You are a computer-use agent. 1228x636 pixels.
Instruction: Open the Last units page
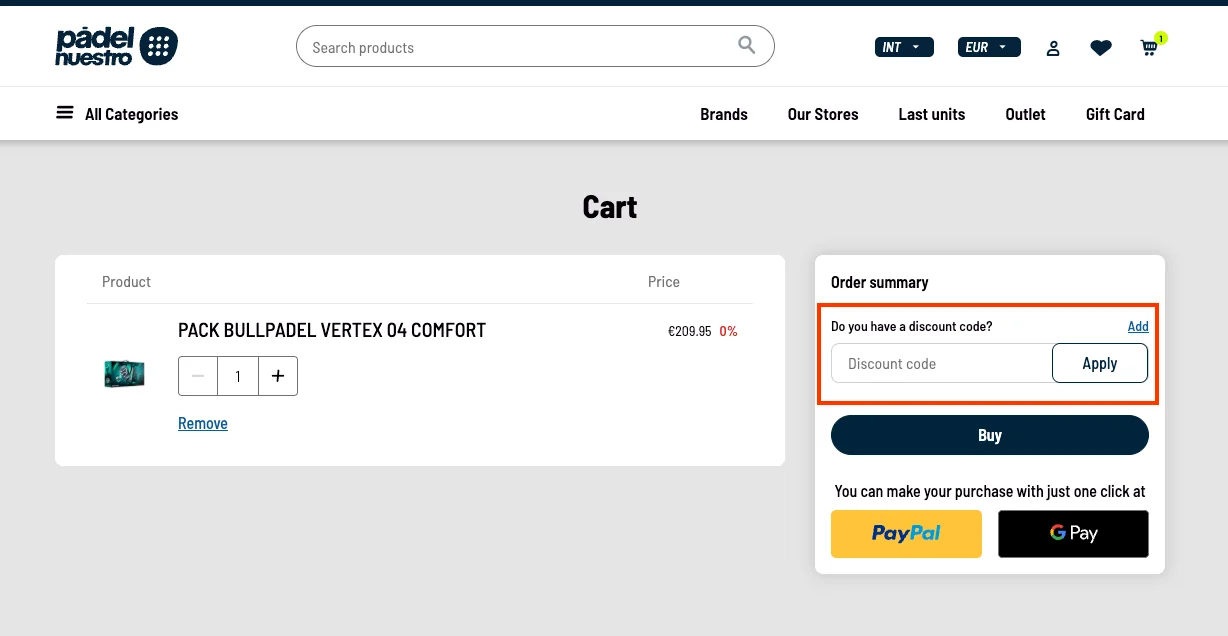pyautogui.click(x=931, y=114)
